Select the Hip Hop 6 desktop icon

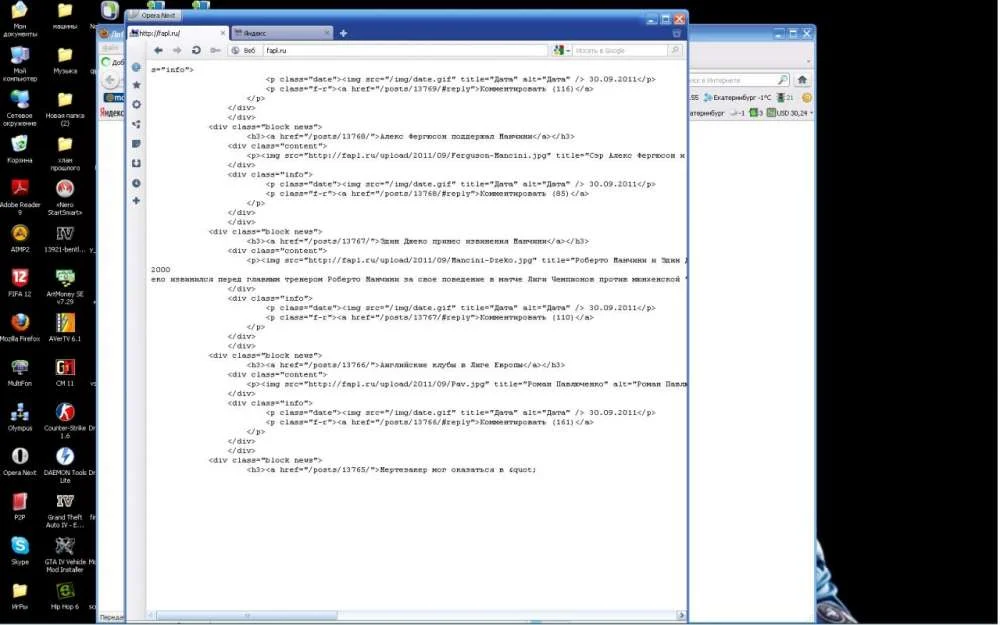pyautogui.click(x=65, y=596)
